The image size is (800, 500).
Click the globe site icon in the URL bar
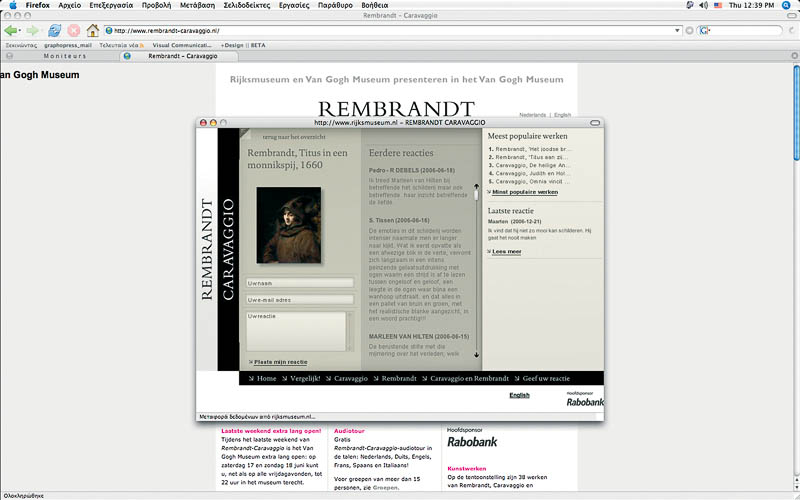(x=109, y=31)
